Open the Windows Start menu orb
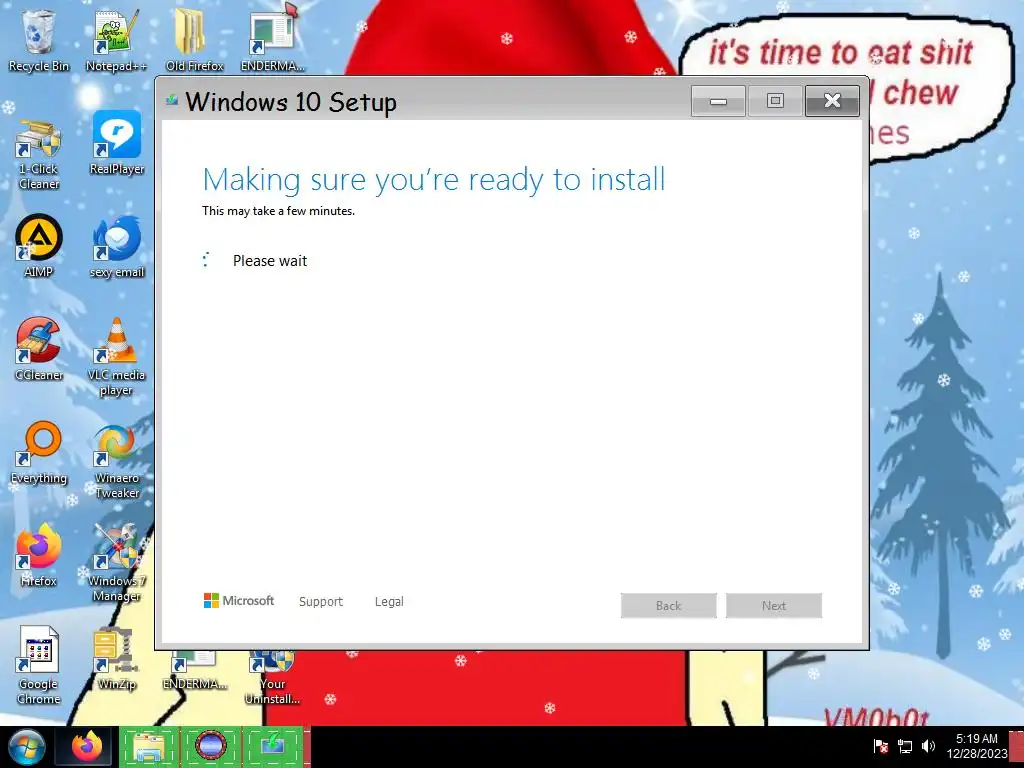The width and height of the screenshot is (1024, 768). pos(26,747)
